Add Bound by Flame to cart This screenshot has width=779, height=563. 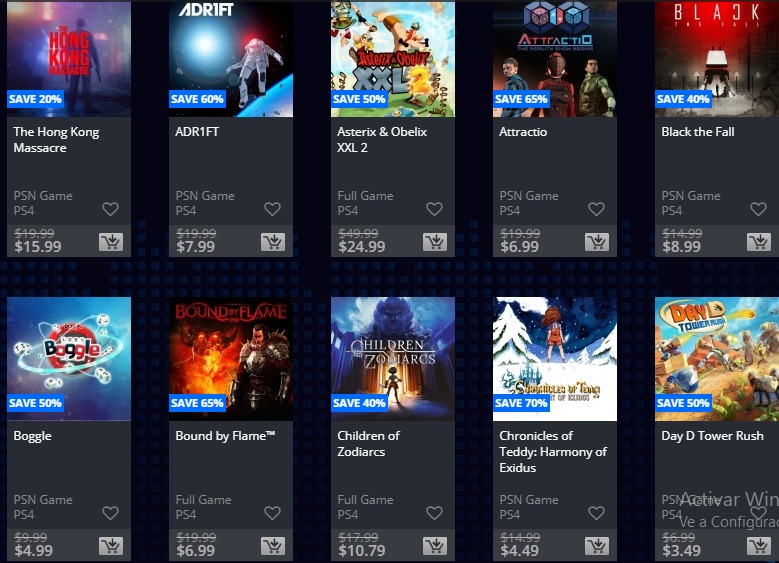click(x=273, y=546)
